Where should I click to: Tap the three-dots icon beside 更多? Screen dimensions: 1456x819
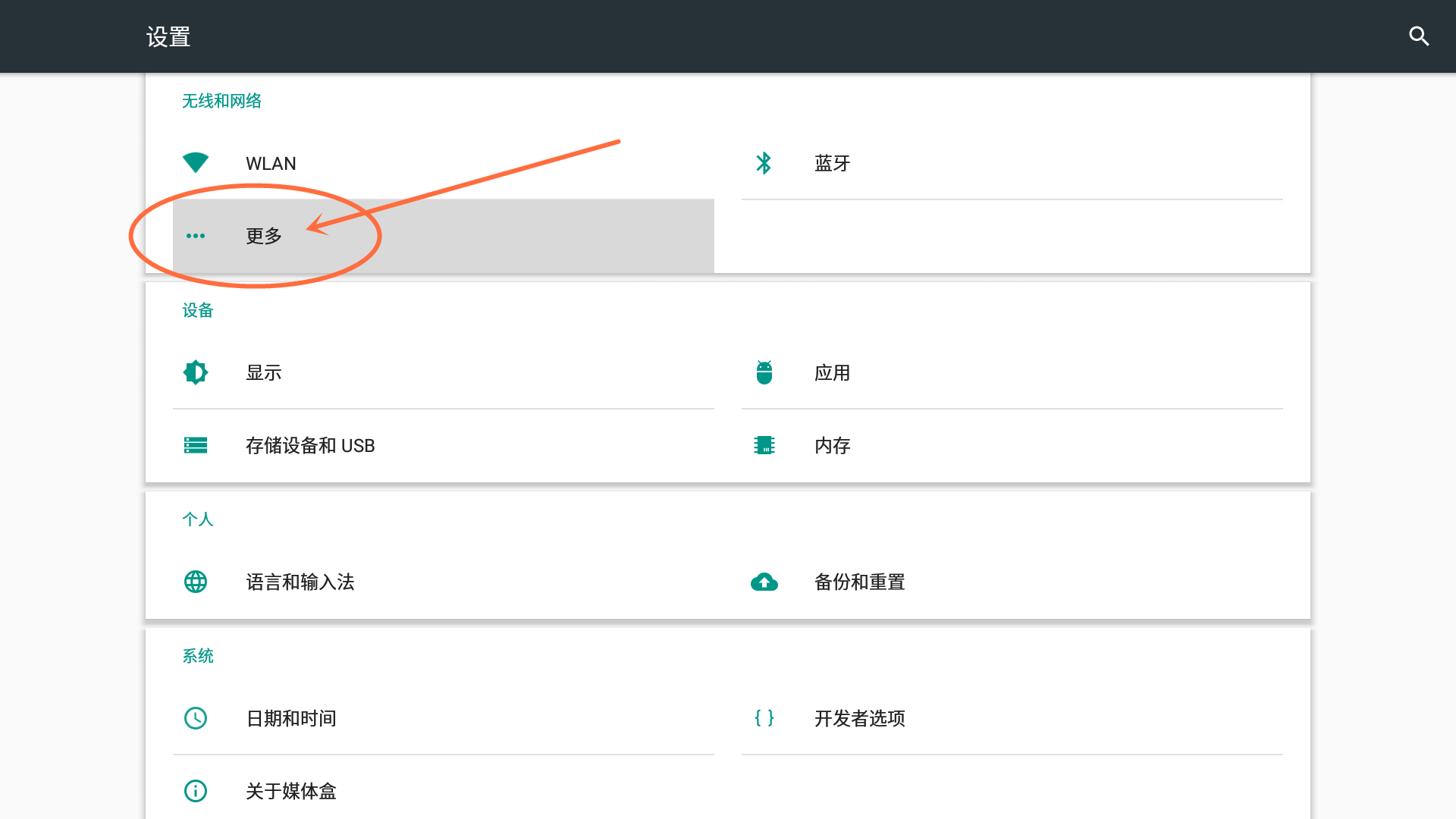(196, 236)
